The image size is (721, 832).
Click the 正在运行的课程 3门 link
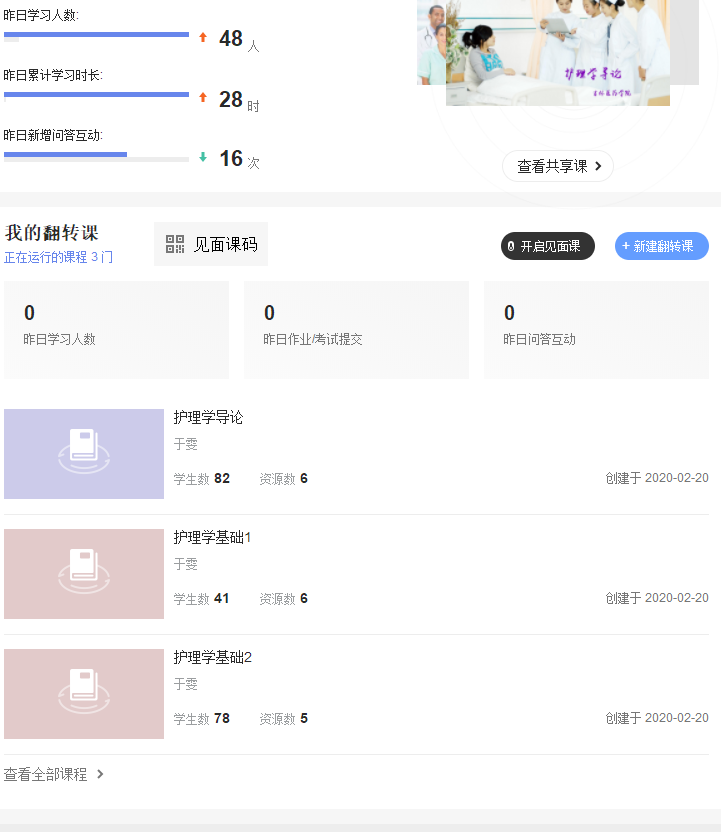pos(58,257)
